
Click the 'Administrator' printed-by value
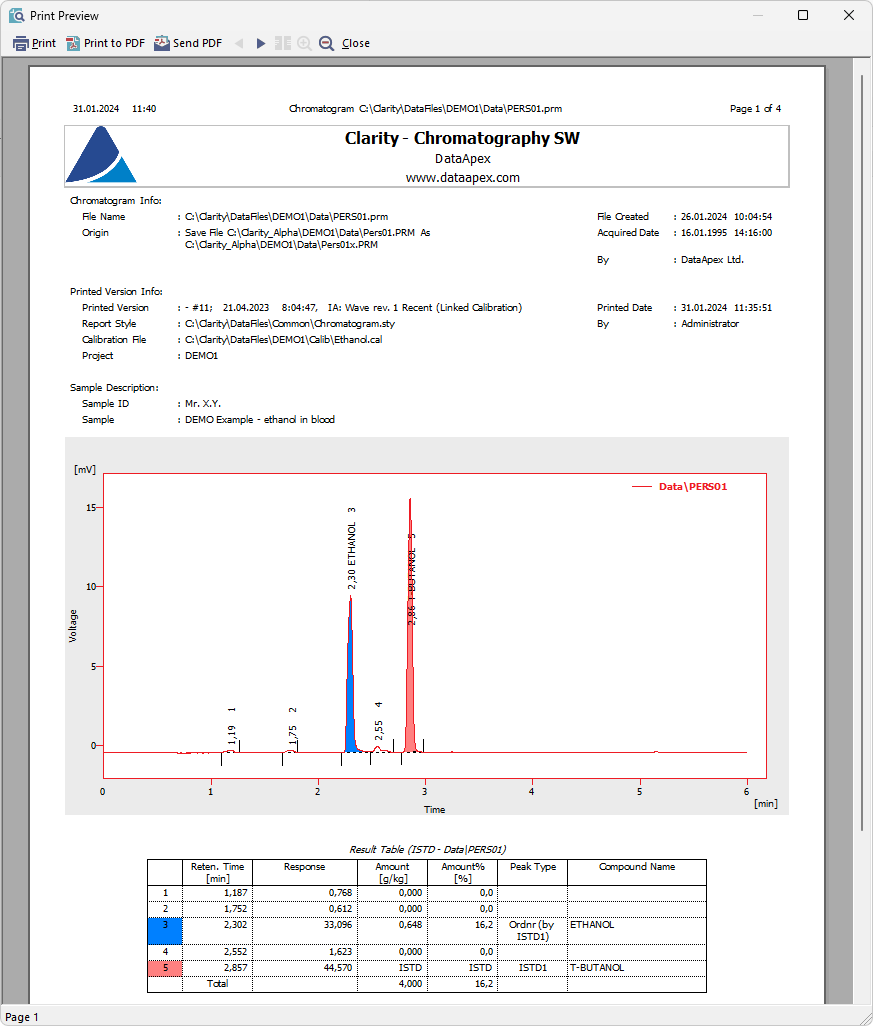coord(710,324)
